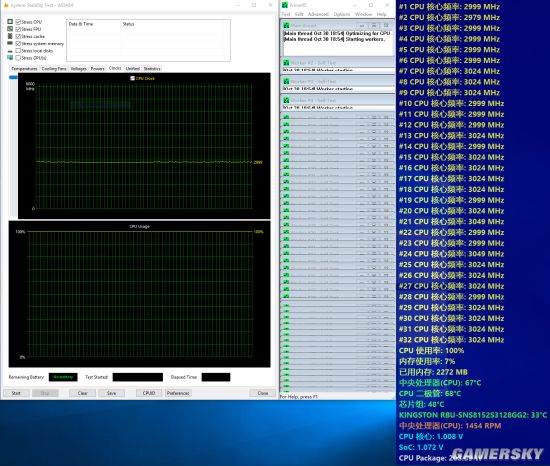Click the monitor icon beside Stress GPU(s)
The height and width of the screenshot is (466, 550).
pyautogui.click(x=10, y=58)
